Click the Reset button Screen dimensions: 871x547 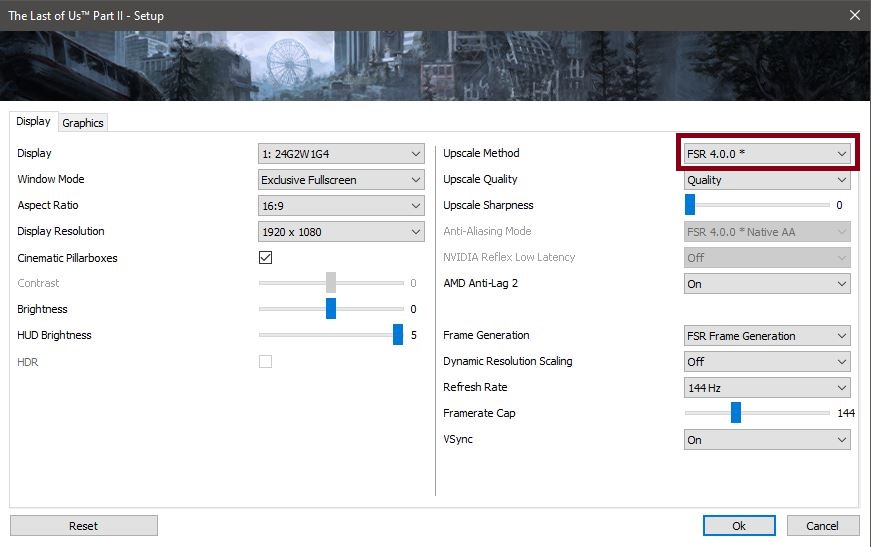coord(84,526)
